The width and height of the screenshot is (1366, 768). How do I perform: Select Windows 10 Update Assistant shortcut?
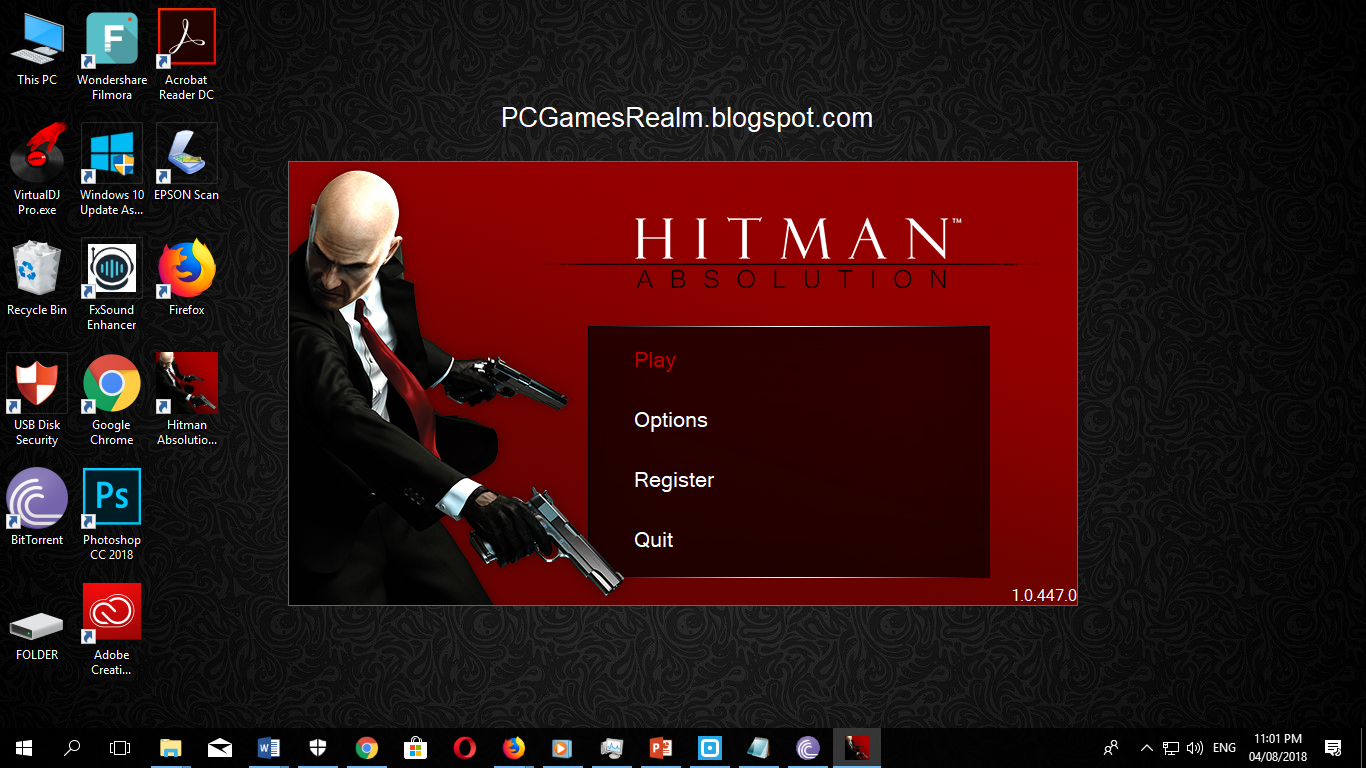tap(112, 170)
